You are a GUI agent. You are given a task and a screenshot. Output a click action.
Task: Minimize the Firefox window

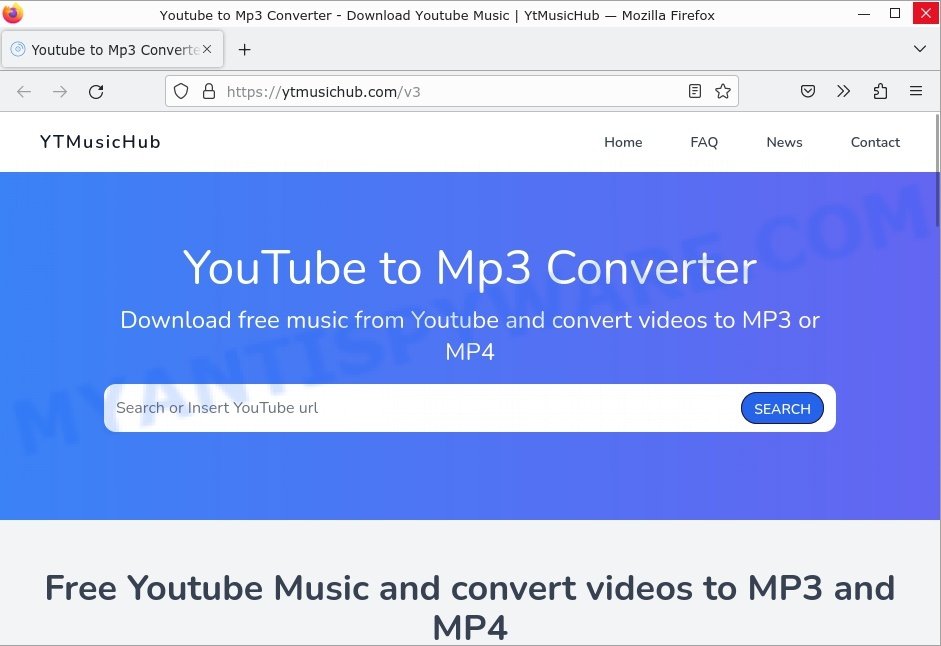(864, 13)
